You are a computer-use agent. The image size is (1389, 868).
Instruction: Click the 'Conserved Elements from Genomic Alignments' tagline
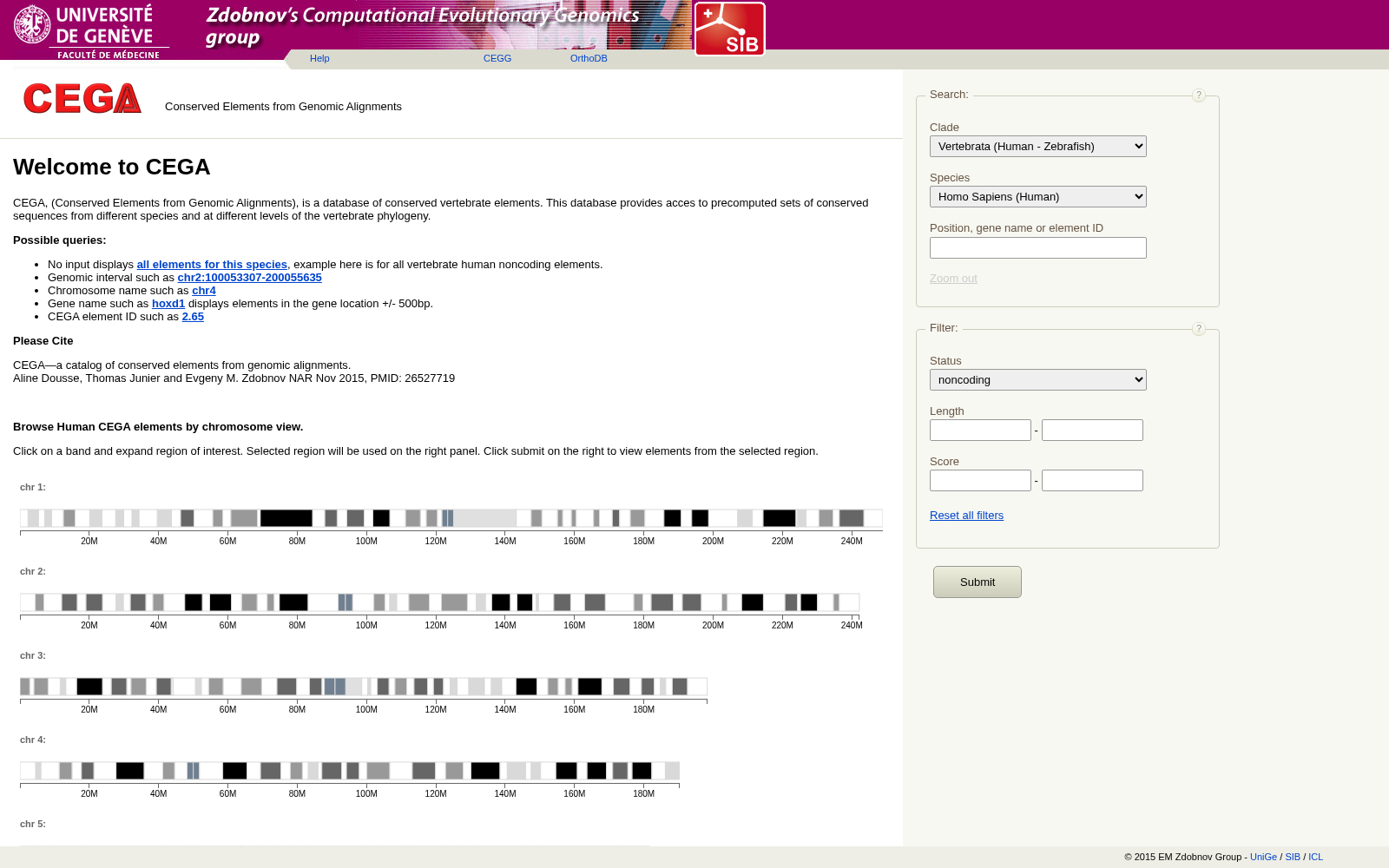point(283,107)
